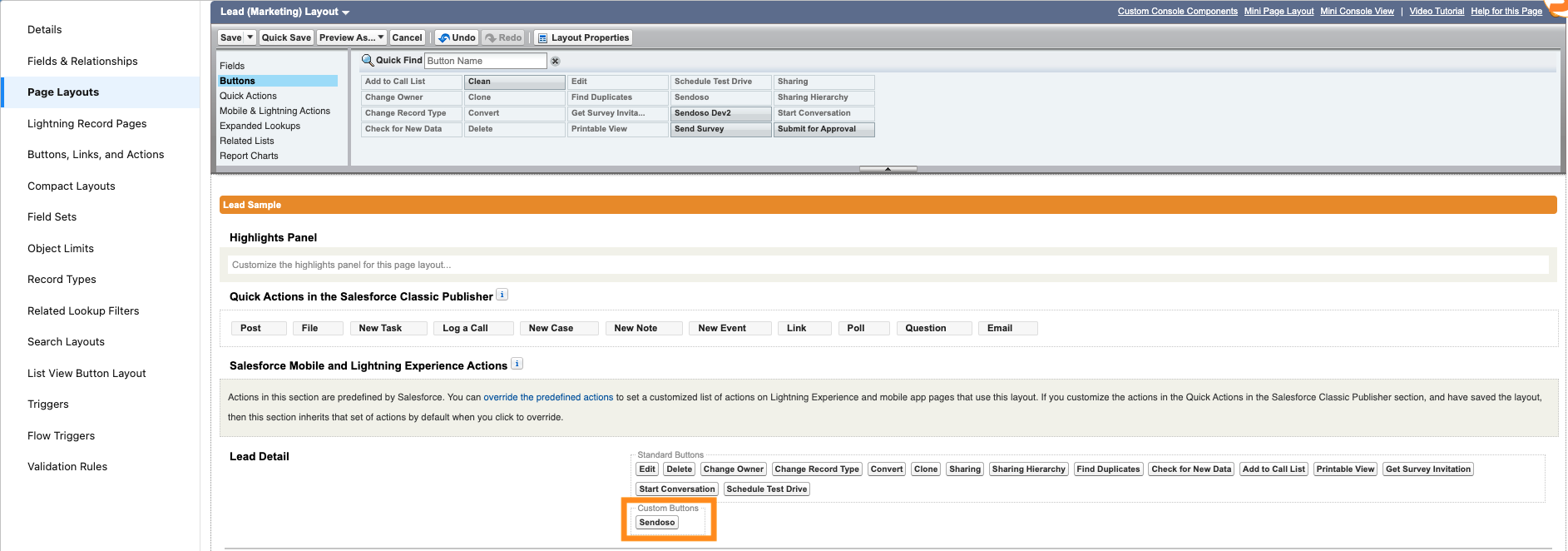Open Triggers in sidebar
Screen dimensions: 1568x551
[x=48, y=405]
